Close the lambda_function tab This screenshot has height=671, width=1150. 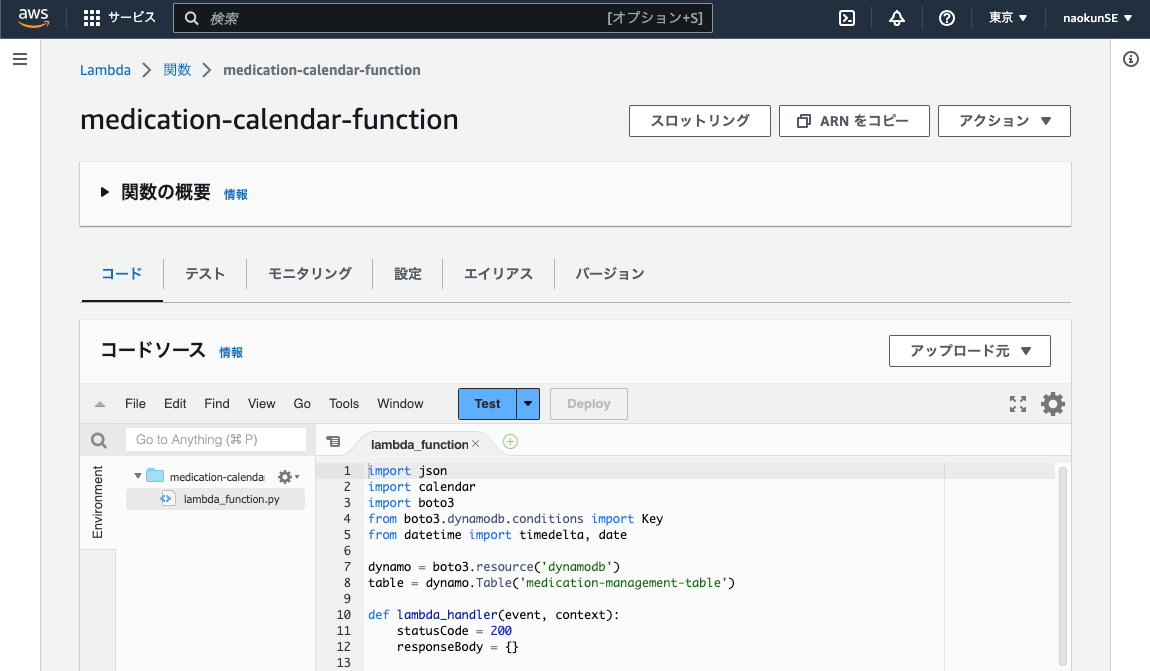coord(475,444)
